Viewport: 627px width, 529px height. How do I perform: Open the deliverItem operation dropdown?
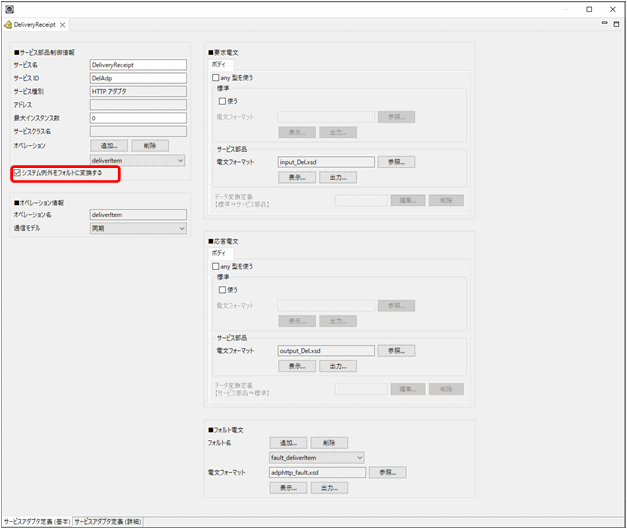137,160
